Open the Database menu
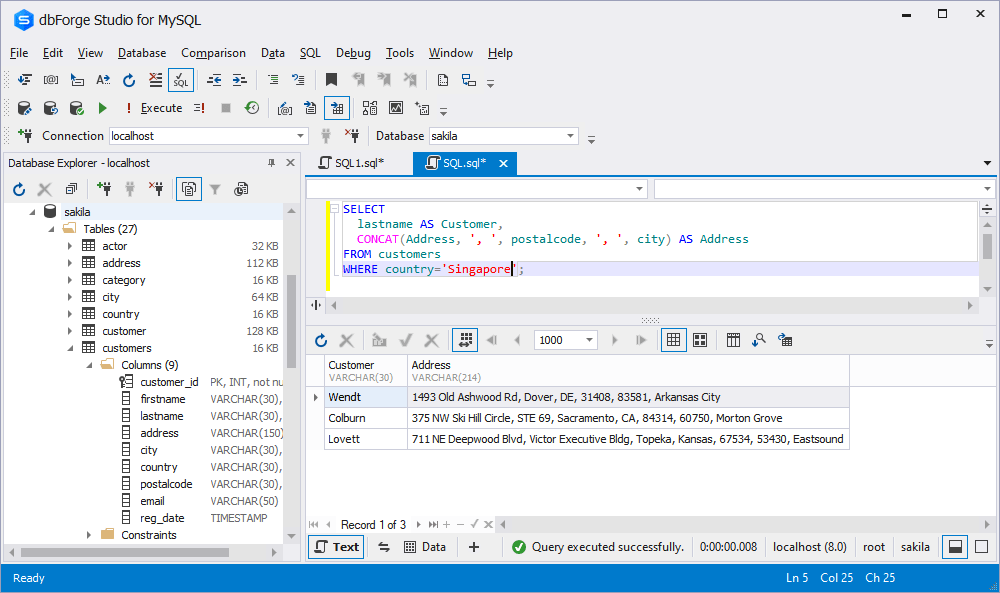The image size is (1000, 593). (x=142, y=53)
